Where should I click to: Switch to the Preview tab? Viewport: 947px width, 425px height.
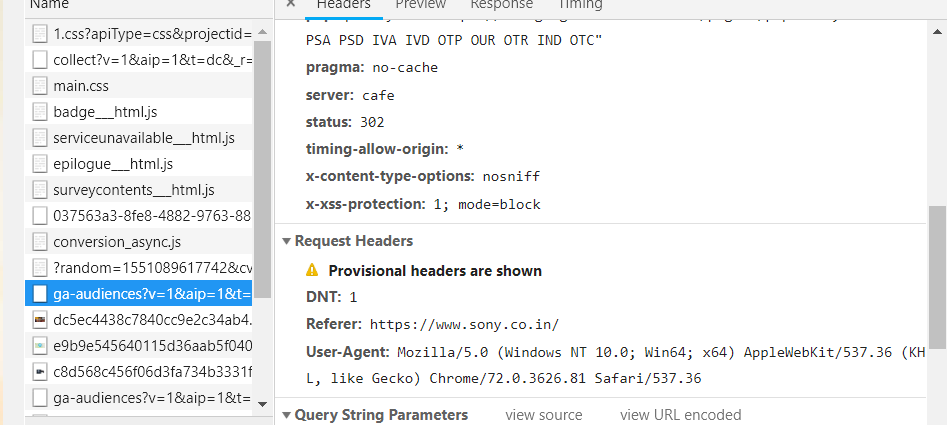(x=420, y=5)
